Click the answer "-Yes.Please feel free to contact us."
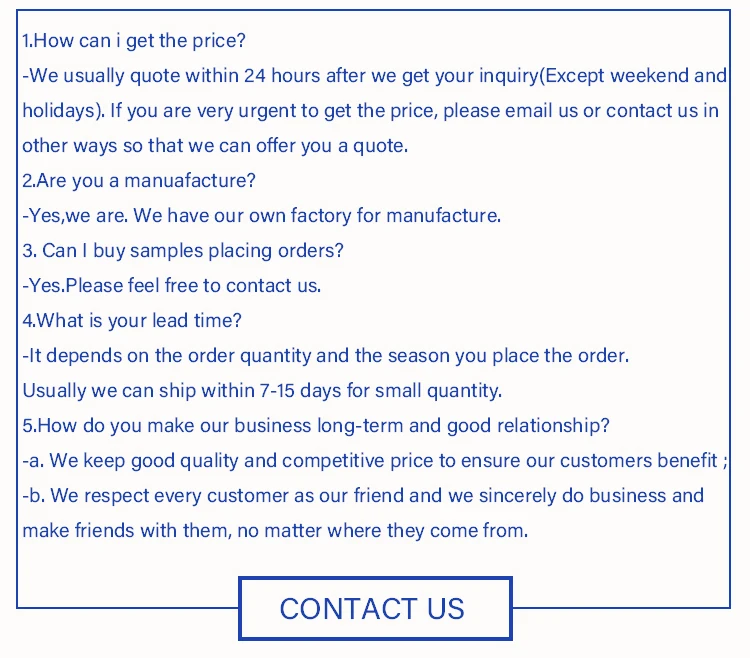 [x=171, y=286]
